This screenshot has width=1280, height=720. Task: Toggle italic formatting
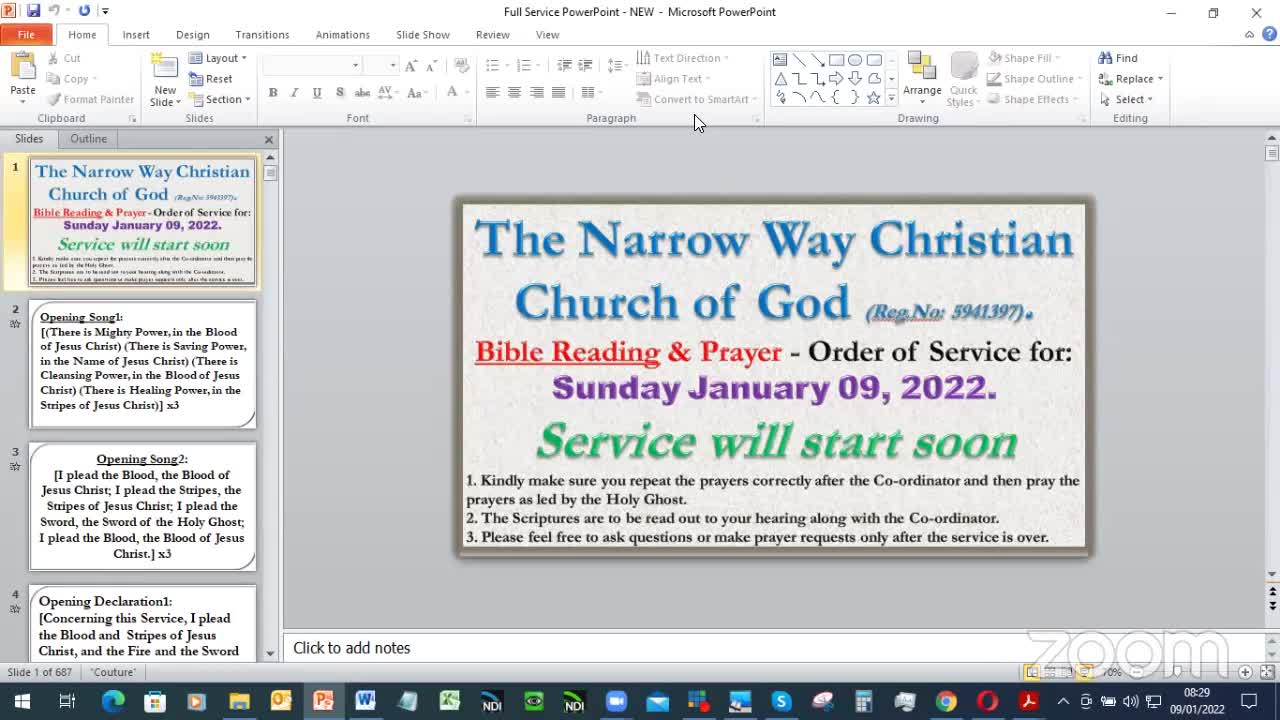[294, 92]
